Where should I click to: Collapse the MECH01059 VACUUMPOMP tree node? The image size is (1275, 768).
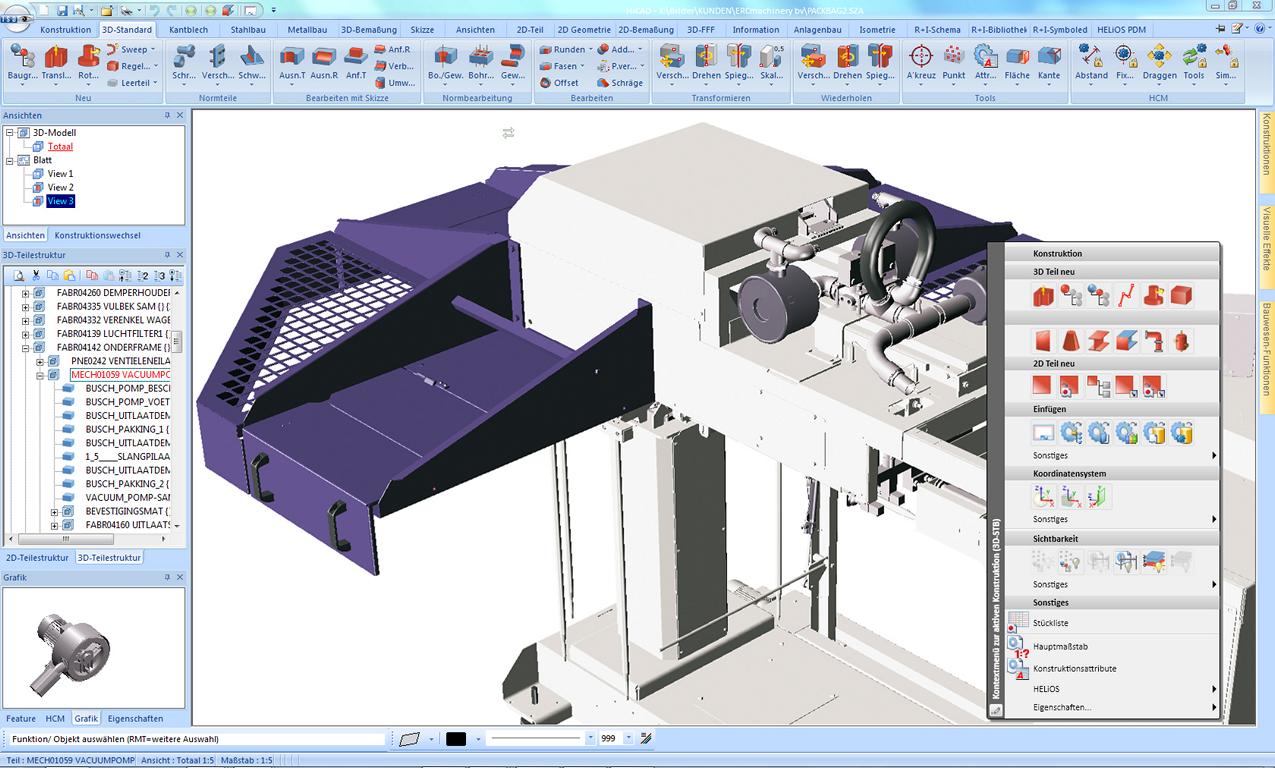(x=41, y=375)
